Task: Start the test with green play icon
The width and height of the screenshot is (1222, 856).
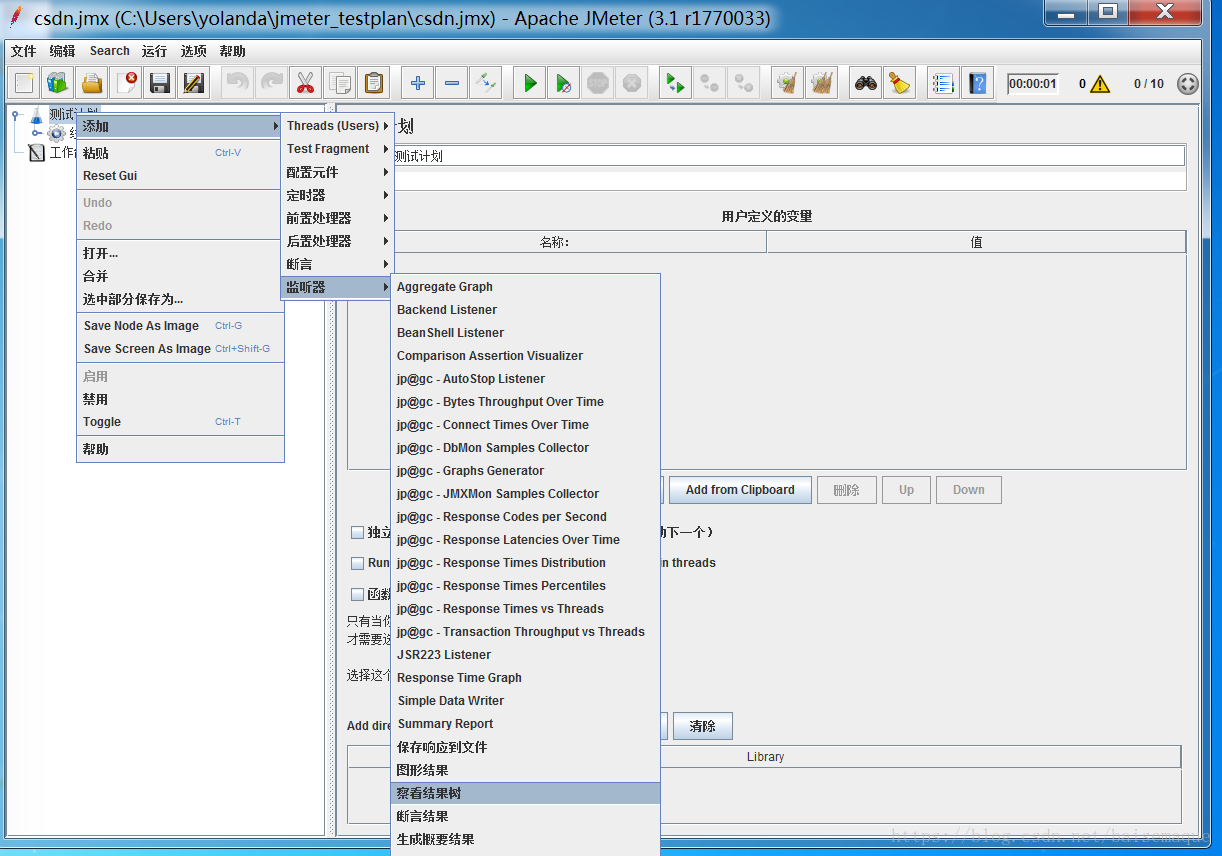Action: 530,83
